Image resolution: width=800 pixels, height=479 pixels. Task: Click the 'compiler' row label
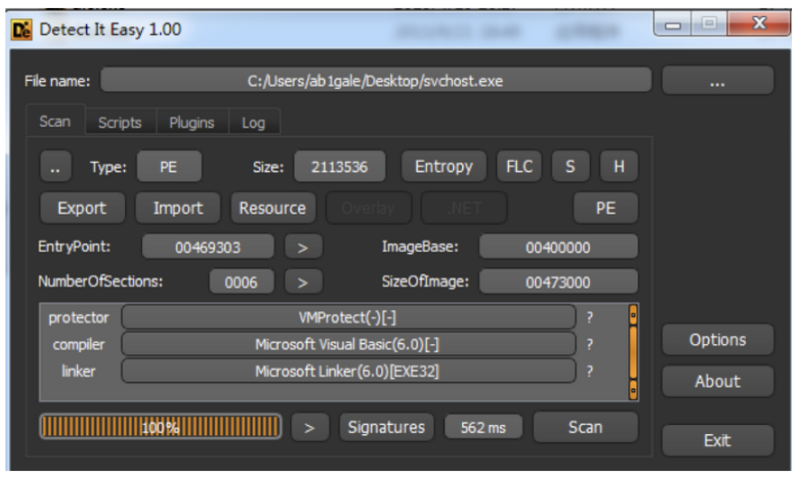[79, 344]
